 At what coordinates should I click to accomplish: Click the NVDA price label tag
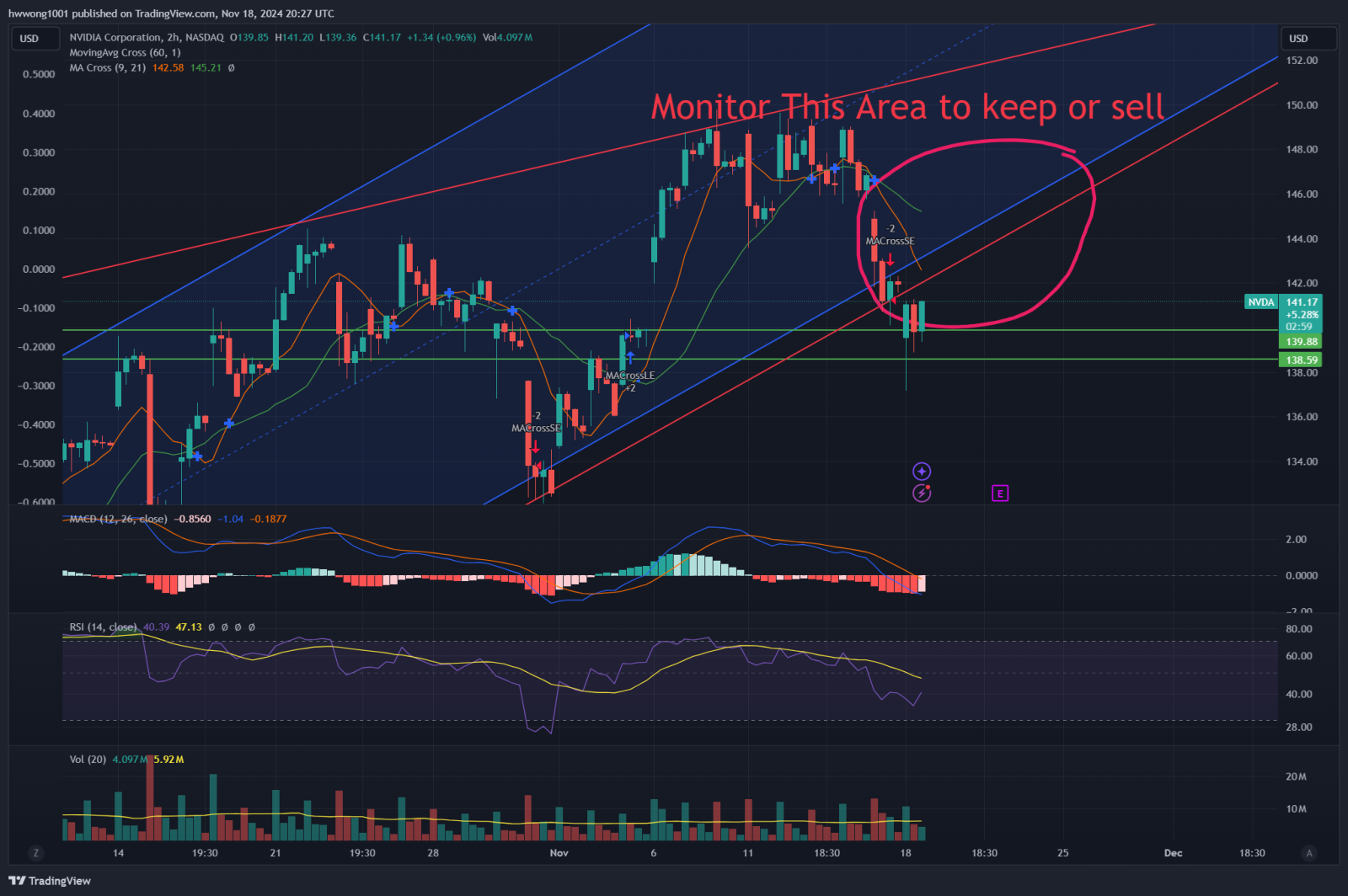click(1261, 302)
